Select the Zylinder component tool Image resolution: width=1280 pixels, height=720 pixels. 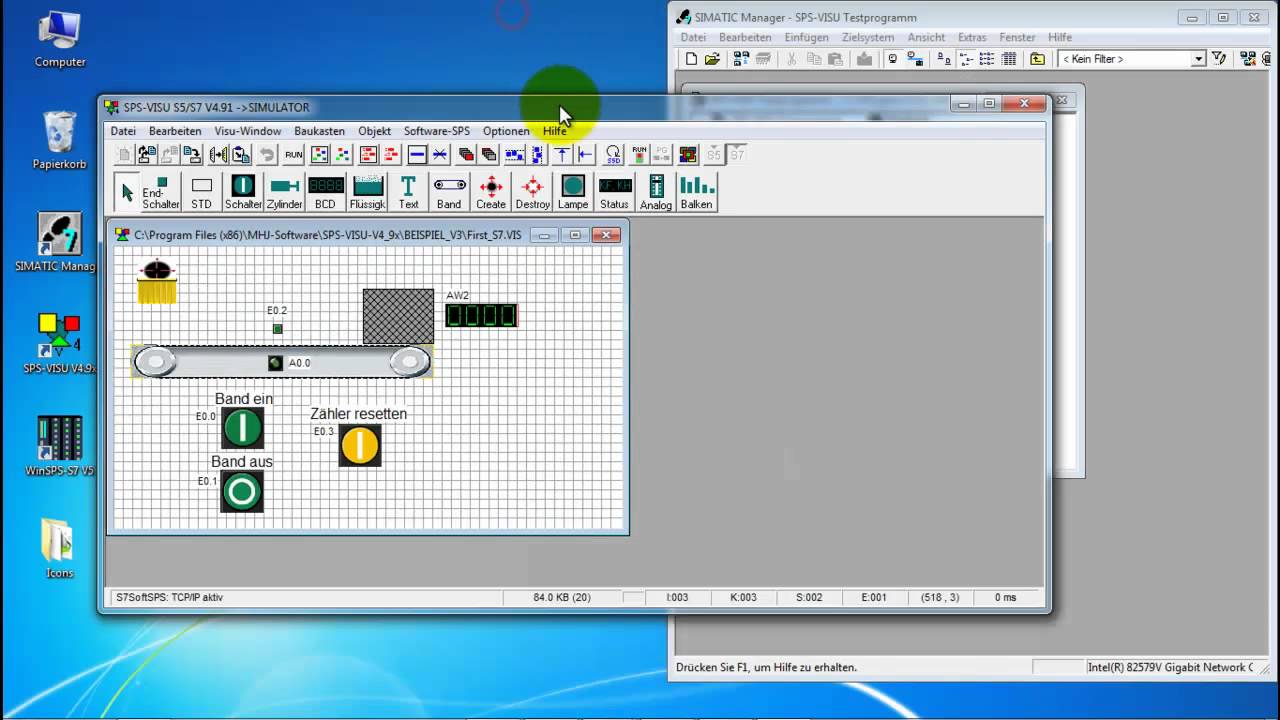285,192
